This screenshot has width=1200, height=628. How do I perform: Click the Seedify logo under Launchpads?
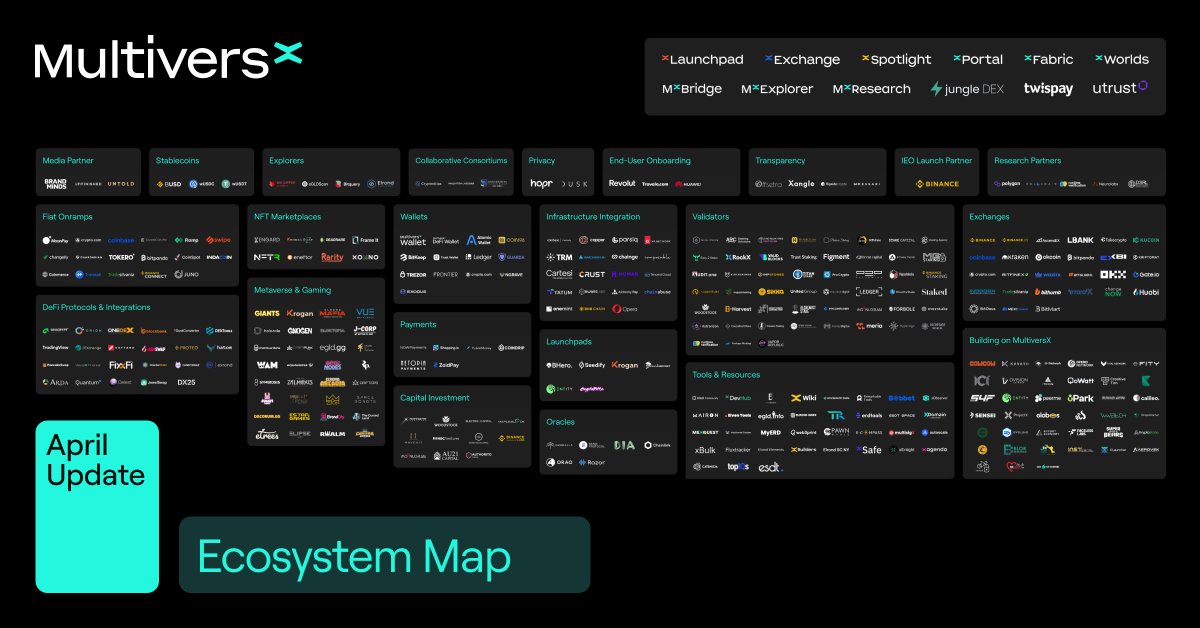pyautogui.click(x=593, y=365)
